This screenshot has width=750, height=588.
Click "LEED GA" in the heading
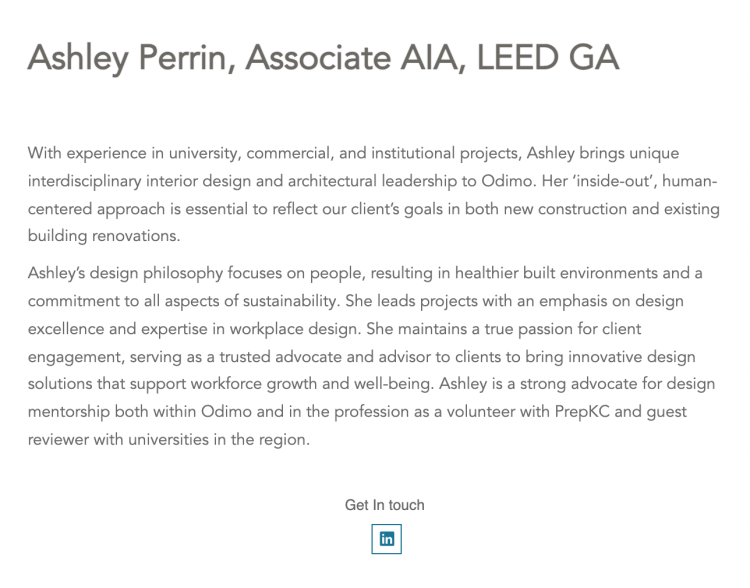548,58
